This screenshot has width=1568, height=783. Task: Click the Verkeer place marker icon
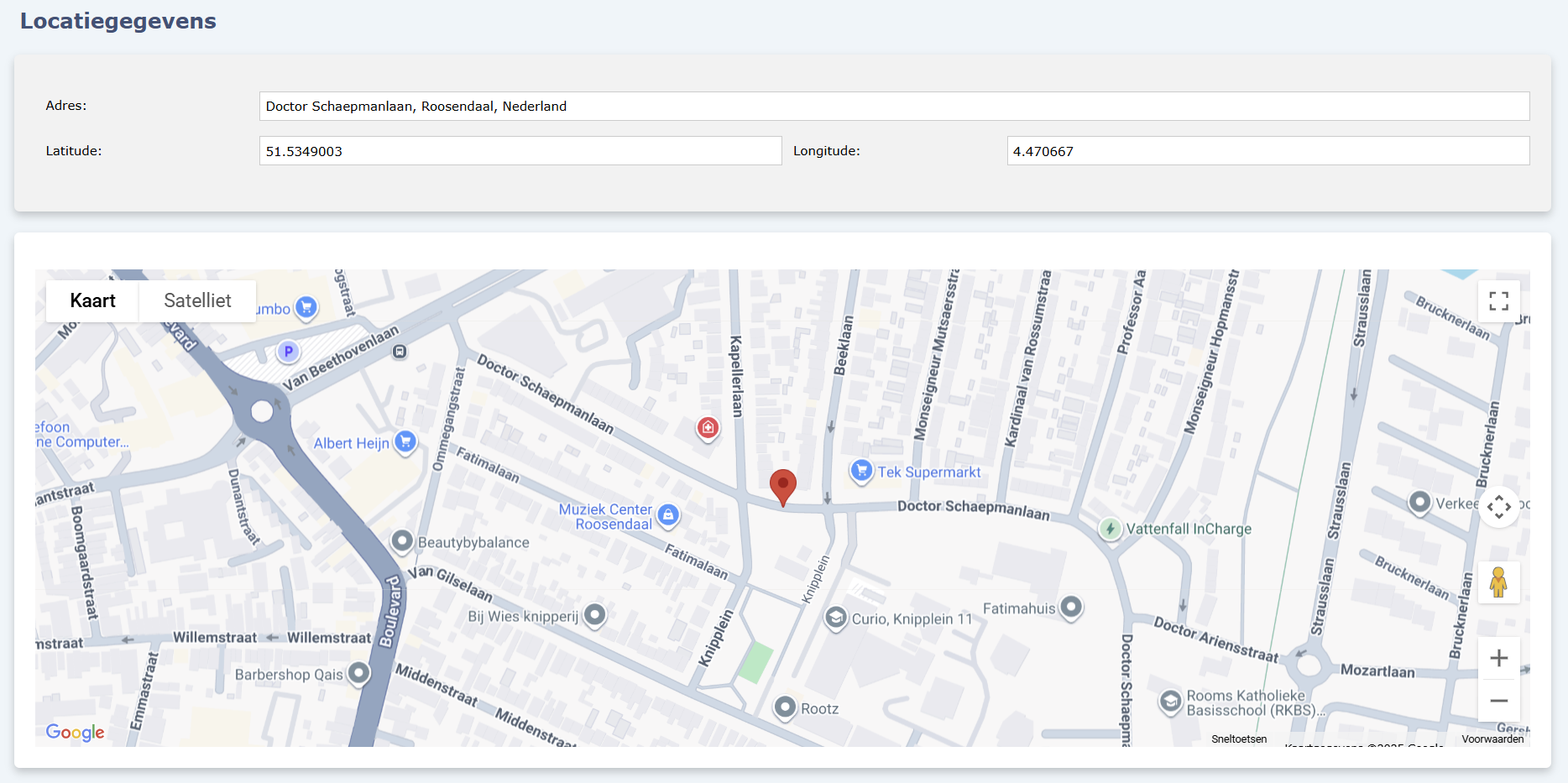[1419, 502]
